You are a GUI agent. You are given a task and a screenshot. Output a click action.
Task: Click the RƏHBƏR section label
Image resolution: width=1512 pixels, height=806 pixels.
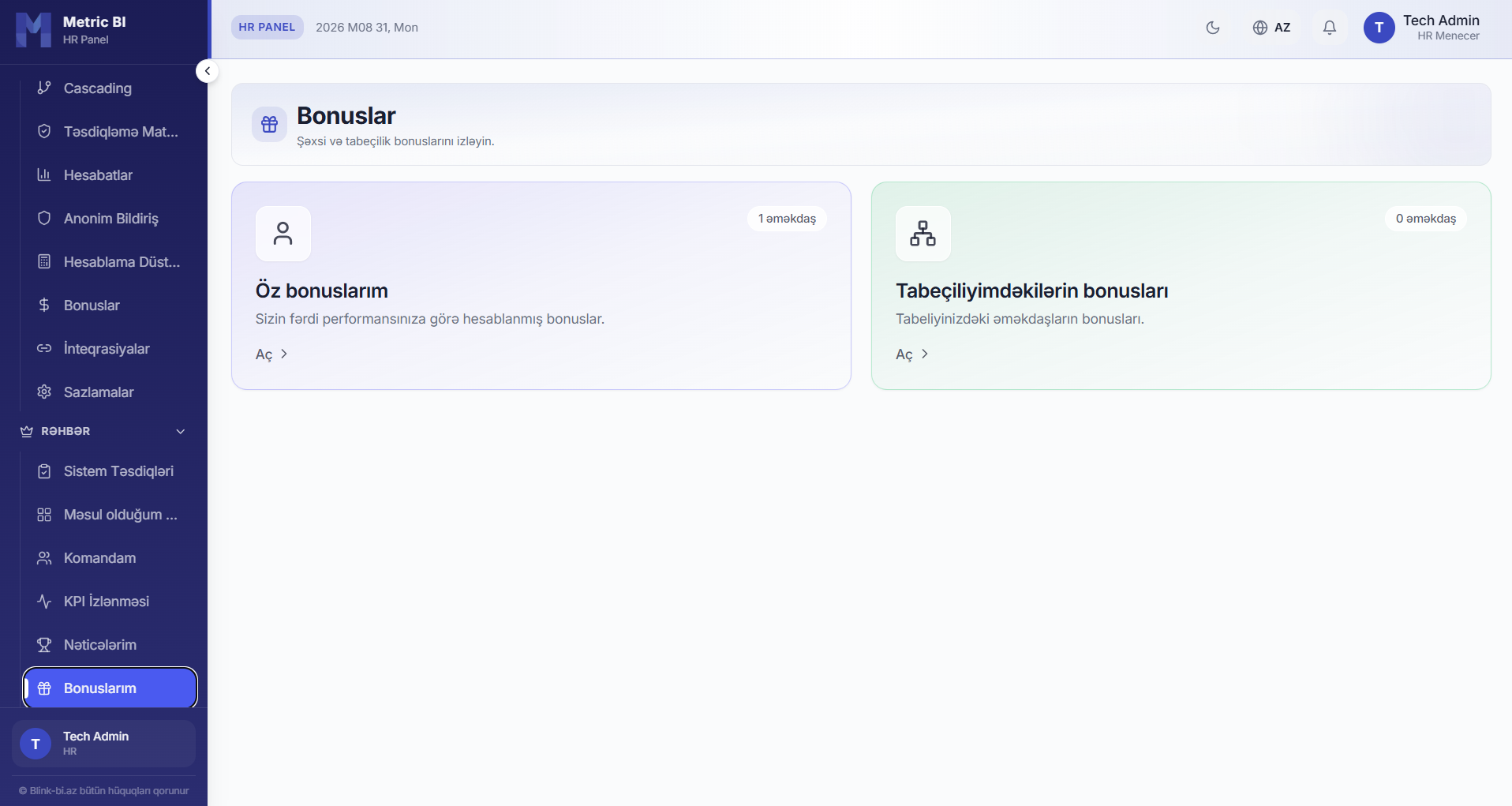tap(65, 431)
